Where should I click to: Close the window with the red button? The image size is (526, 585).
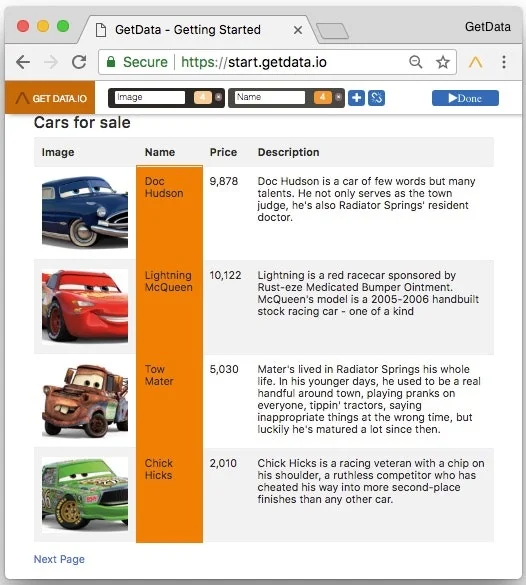(23, 26)
